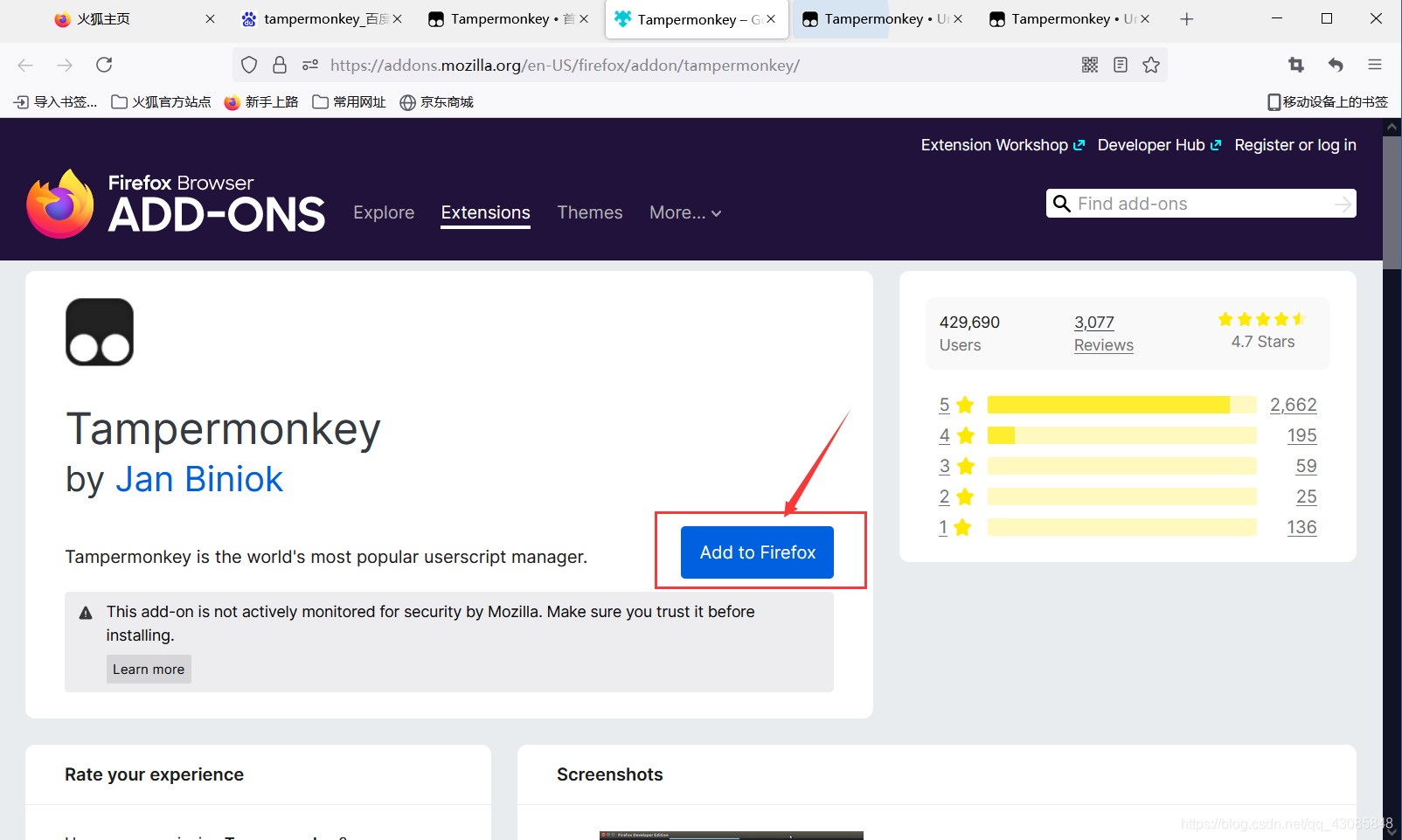Click the Find add-ons search field
The image size is (1402, 840).
(1201, 204)
